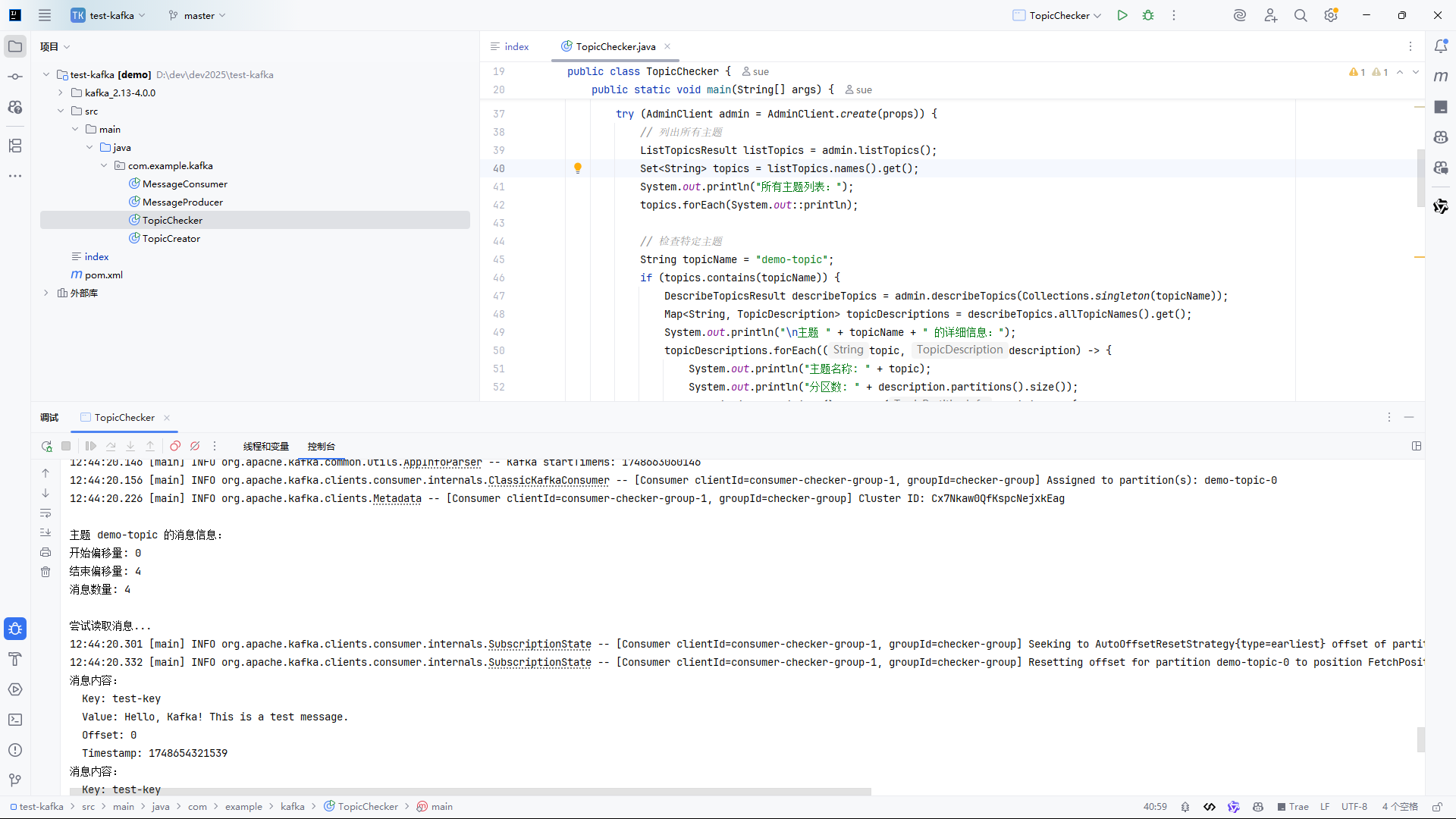The width and height of the screenshot is (1456, 819).
Task: Resume program in debug toolbar
Action: click(90, 446)
